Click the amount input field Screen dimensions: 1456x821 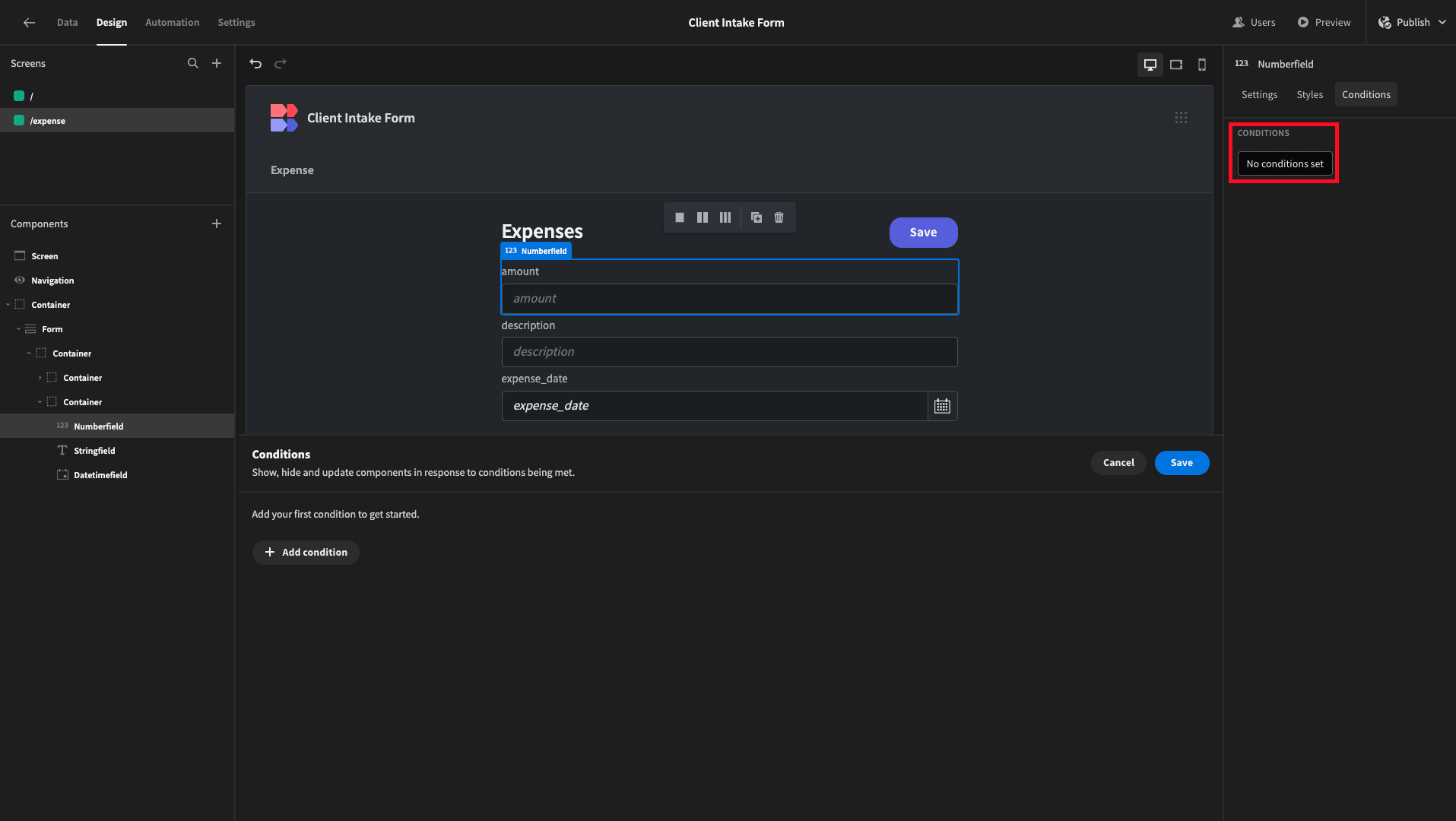pos(730,299)
